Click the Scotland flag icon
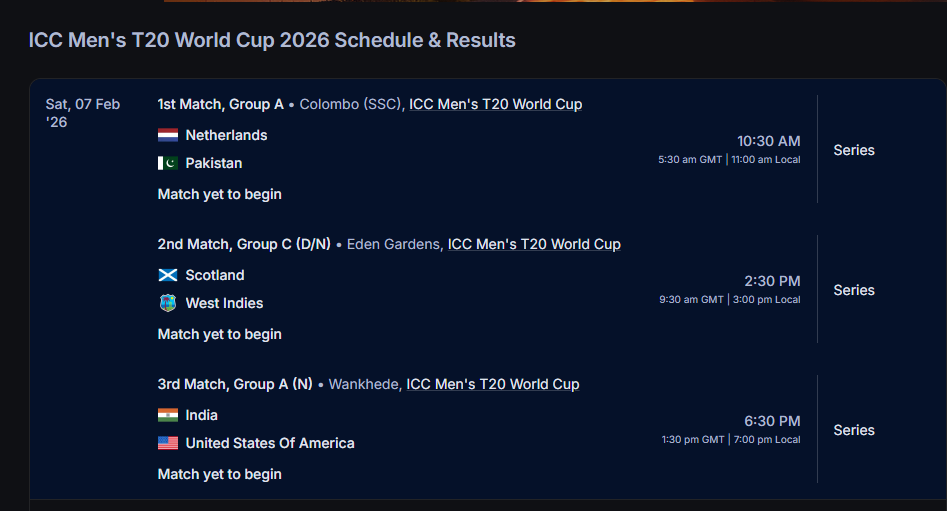947x511 pixels. pos(167,275)
